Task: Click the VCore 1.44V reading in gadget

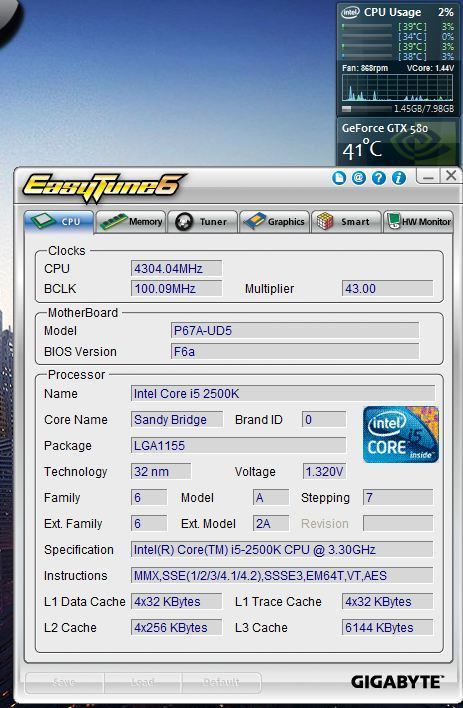Action: [430, 68]
